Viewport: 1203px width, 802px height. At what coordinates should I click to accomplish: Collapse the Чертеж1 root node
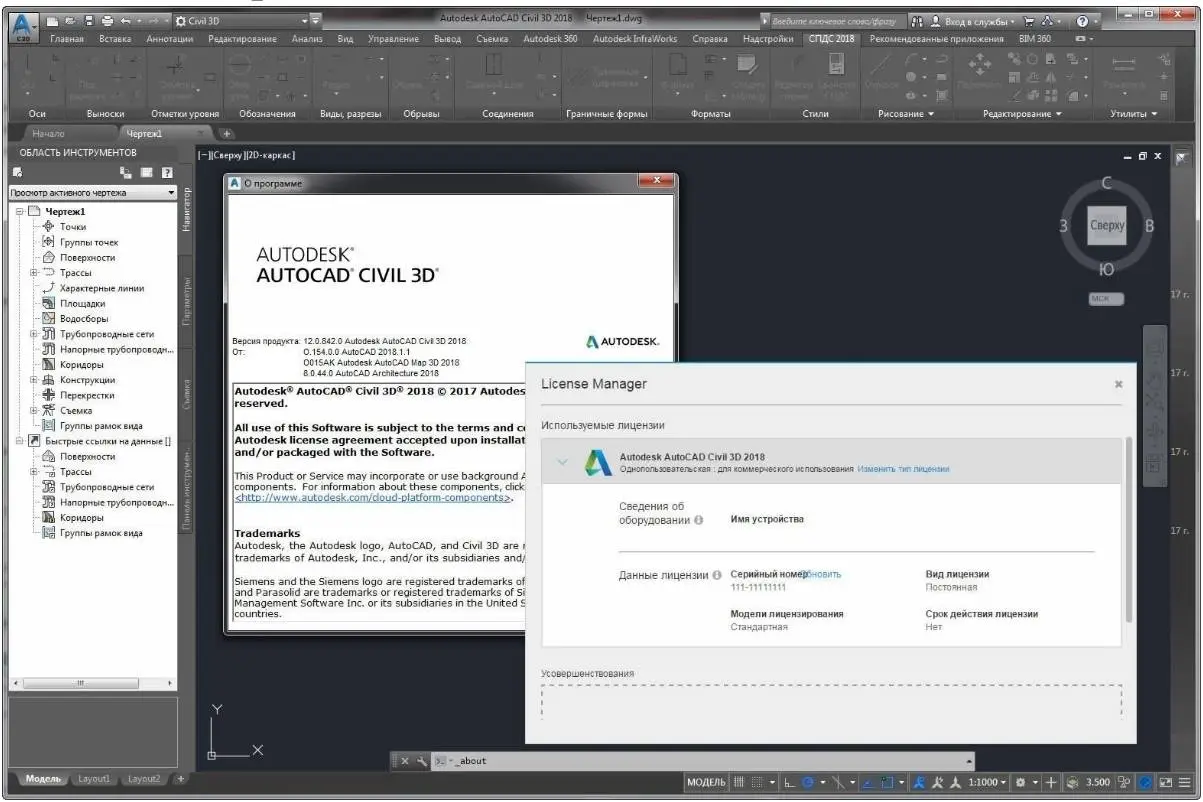pos(19,212)
